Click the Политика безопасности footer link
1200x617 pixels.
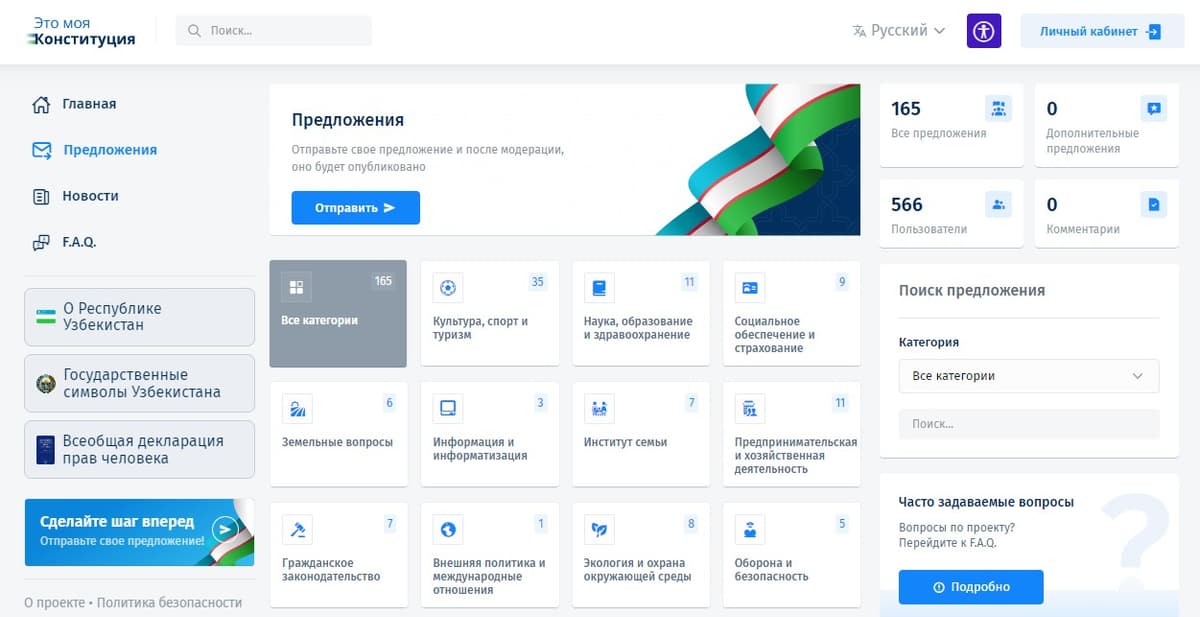point(170,603)
